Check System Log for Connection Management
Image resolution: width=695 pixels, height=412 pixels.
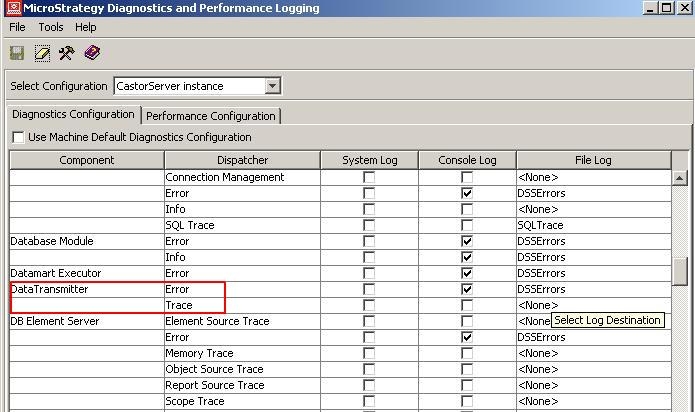(x=369, y=177)
